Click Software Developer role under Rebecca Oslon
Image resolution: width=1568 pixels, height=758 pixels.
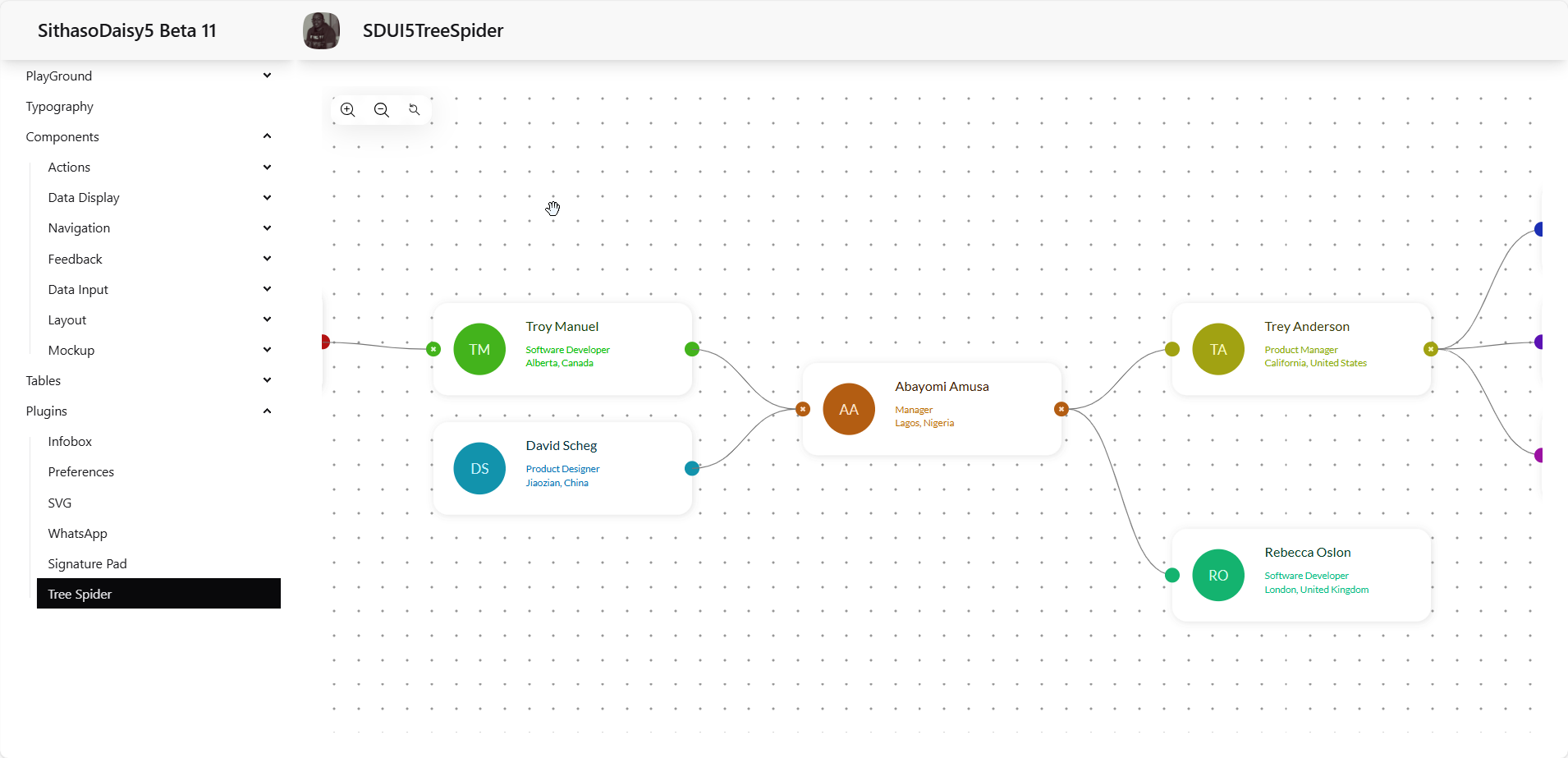1307,576
